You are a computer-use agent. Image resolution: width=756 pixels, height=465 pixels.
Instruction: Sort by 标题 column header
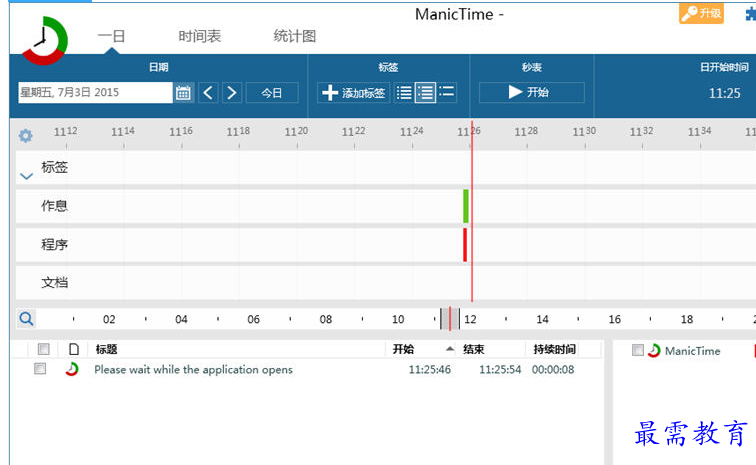tap(107, 349)
